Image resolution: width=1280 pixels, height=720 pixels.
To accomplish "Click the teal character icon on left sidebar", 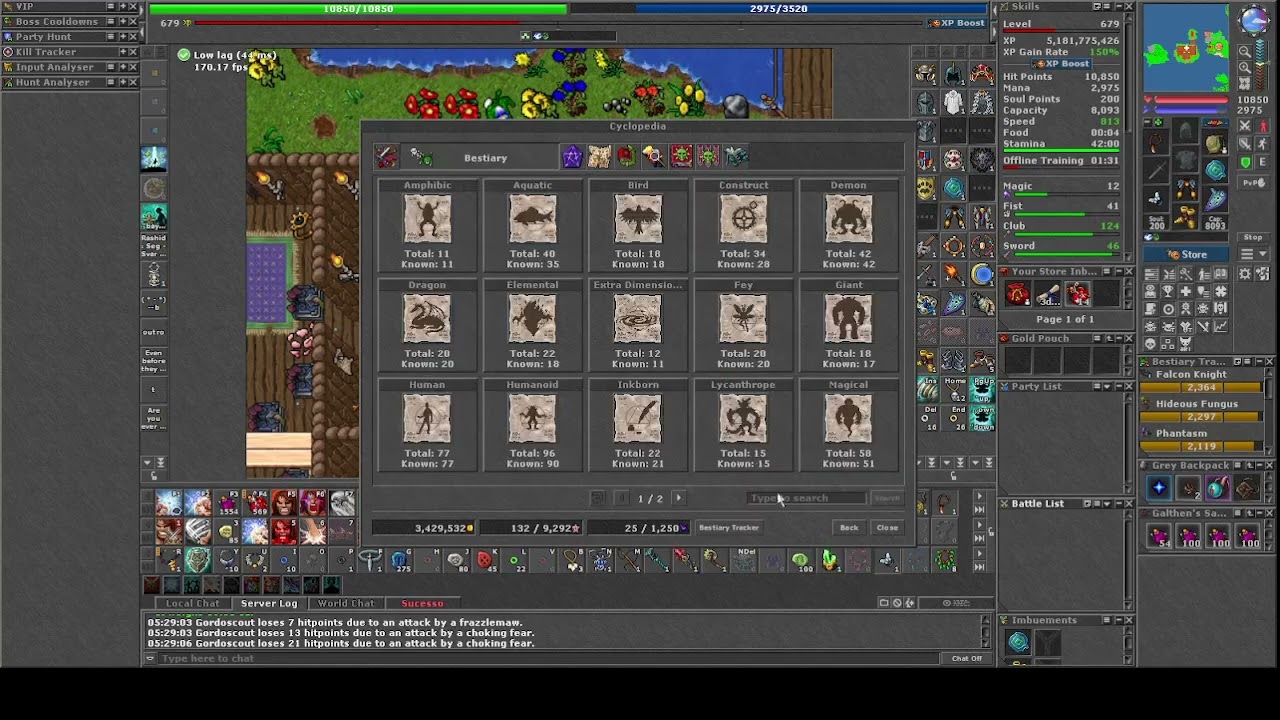I will pyautogui.click(x=154, y=217).
